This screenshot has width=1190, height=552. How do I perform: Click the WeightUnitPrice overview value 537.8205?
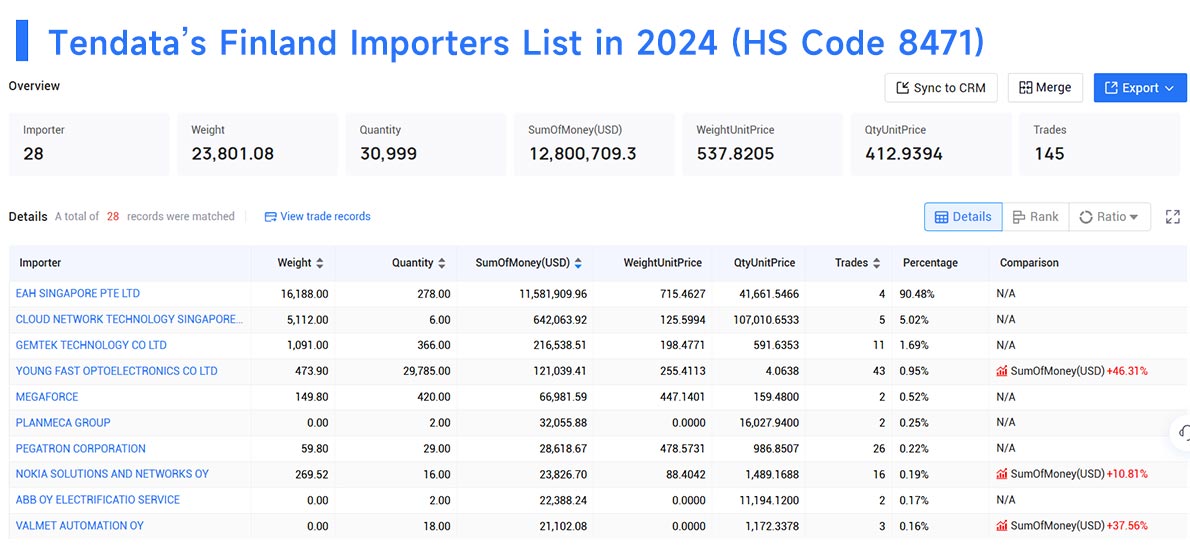point(735,154)
